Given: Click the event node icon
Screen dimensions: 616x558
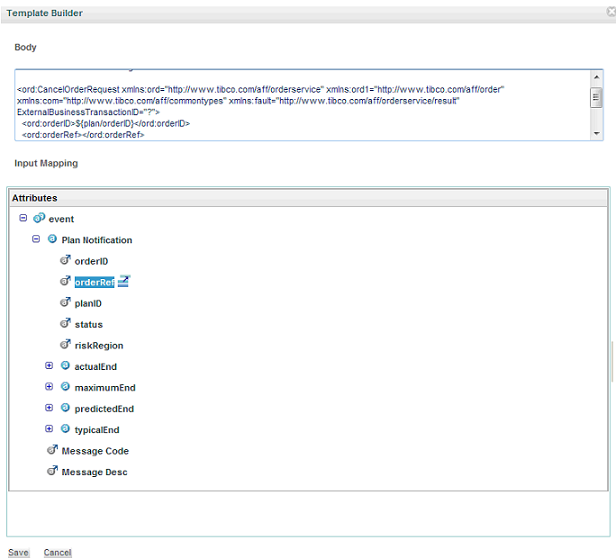Looking at the screenshot, I should click(39, 218).
